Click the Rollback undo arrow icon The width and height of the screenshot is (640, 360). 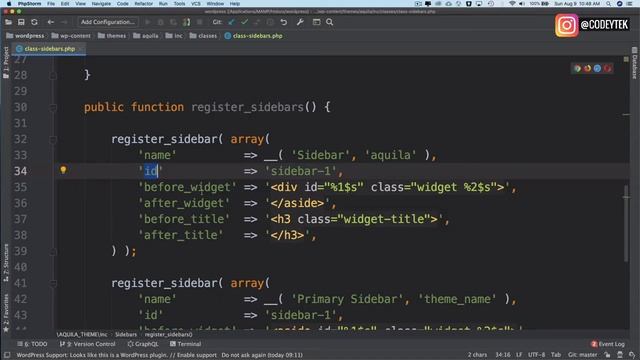[284, 22]
